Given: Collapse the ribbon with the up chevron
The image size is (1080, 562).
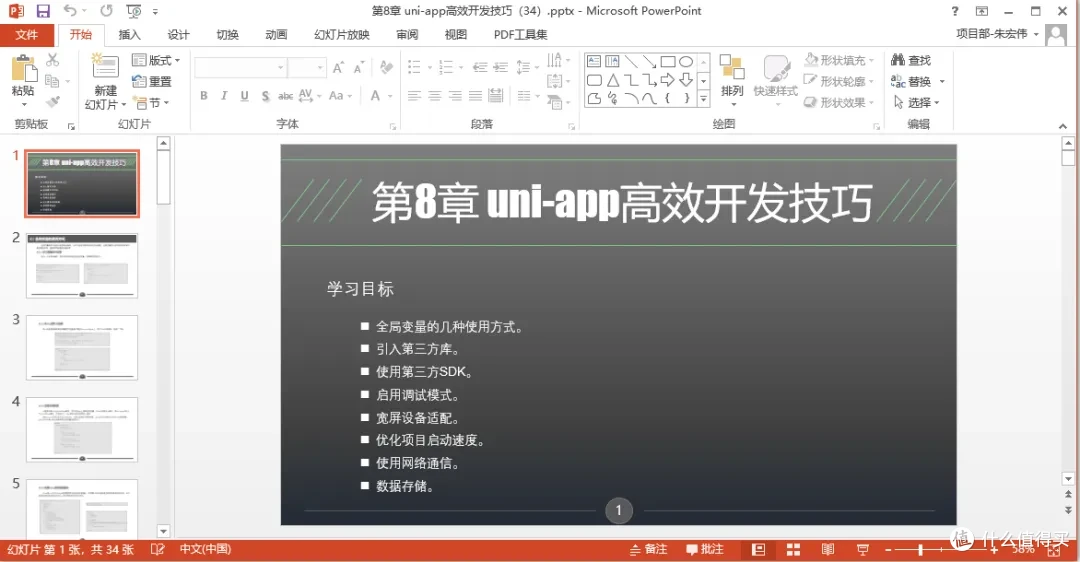Looking at the screenshot, I should (x=1063, y=126).
